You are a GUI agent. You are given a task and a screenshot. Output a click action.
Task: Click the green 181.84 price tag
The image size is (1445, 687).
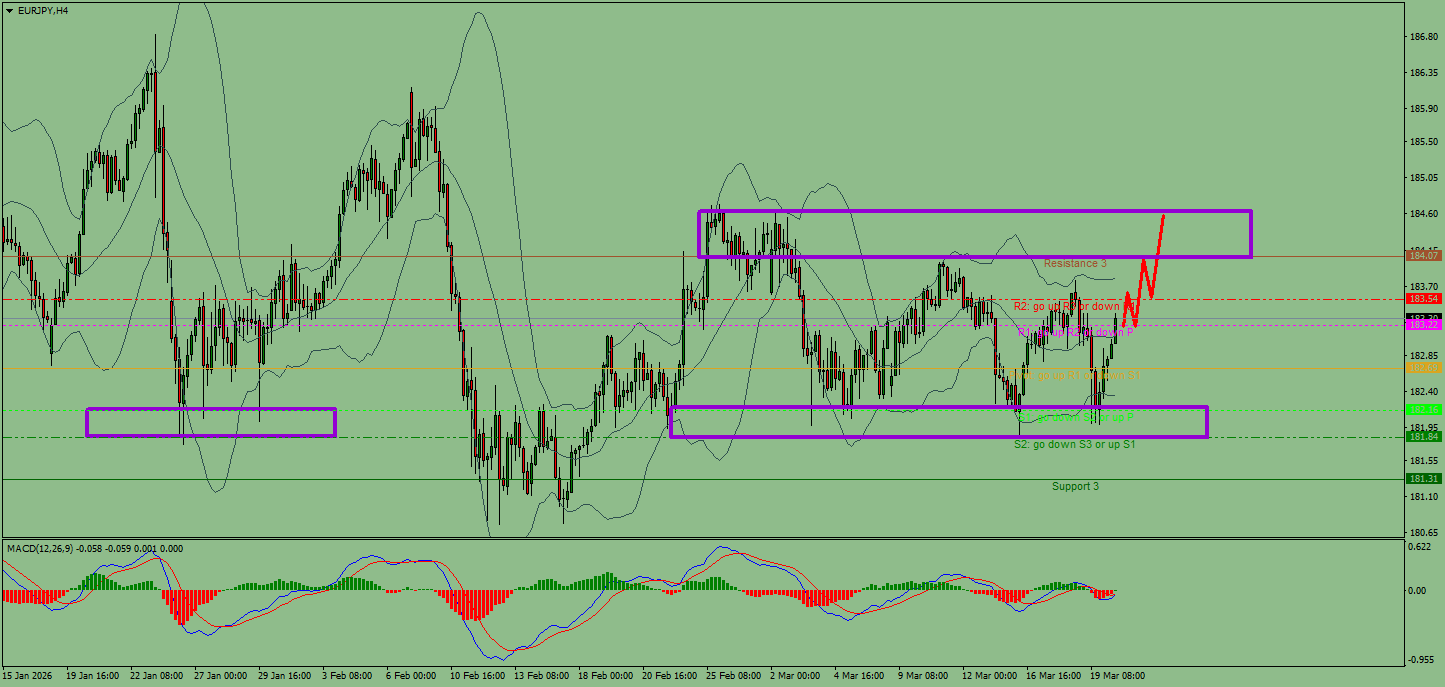coord(1422,436)
